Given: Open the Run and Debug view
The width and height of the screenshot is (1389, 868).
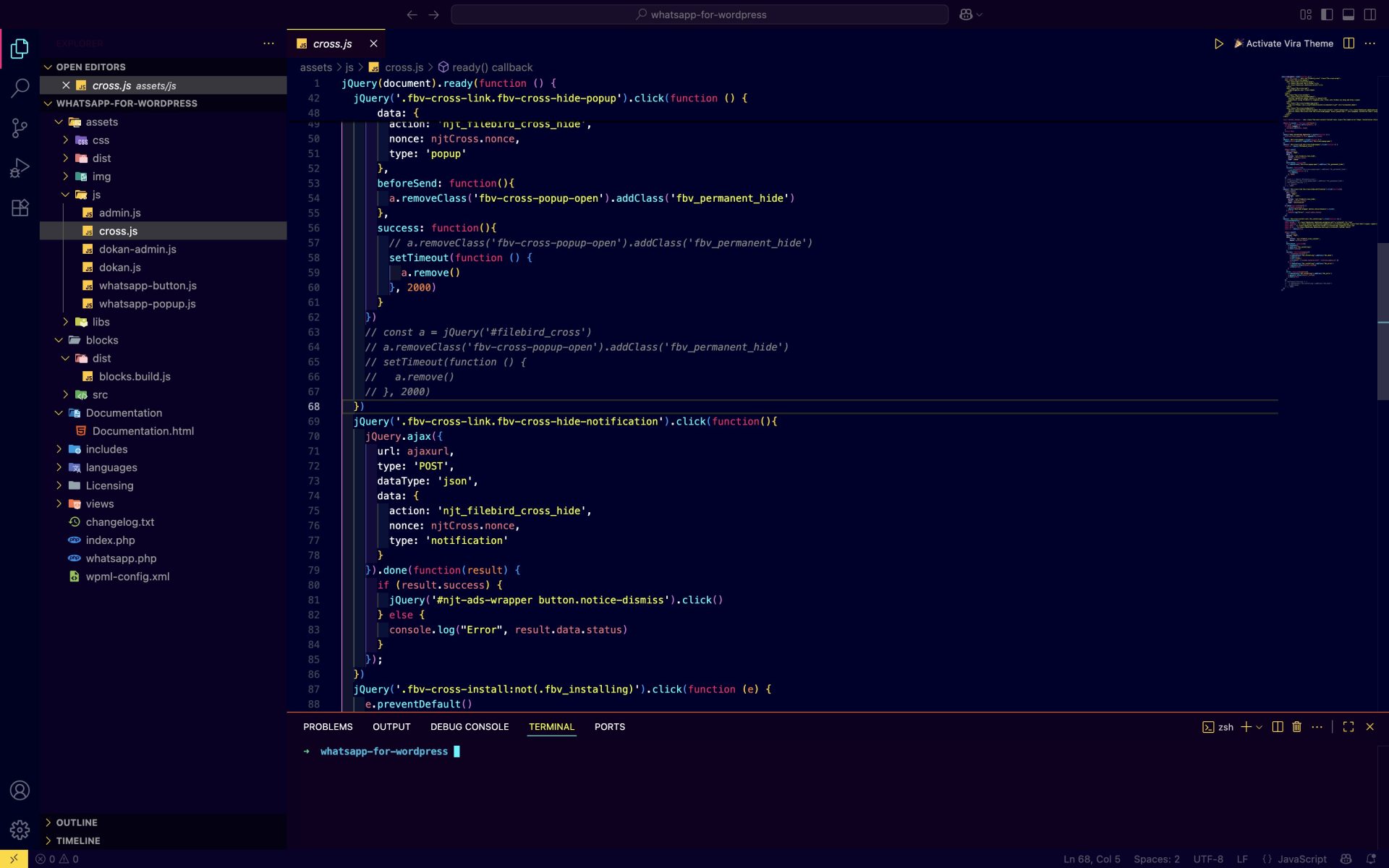Looking at the screenshot, I should pos(20,167).
